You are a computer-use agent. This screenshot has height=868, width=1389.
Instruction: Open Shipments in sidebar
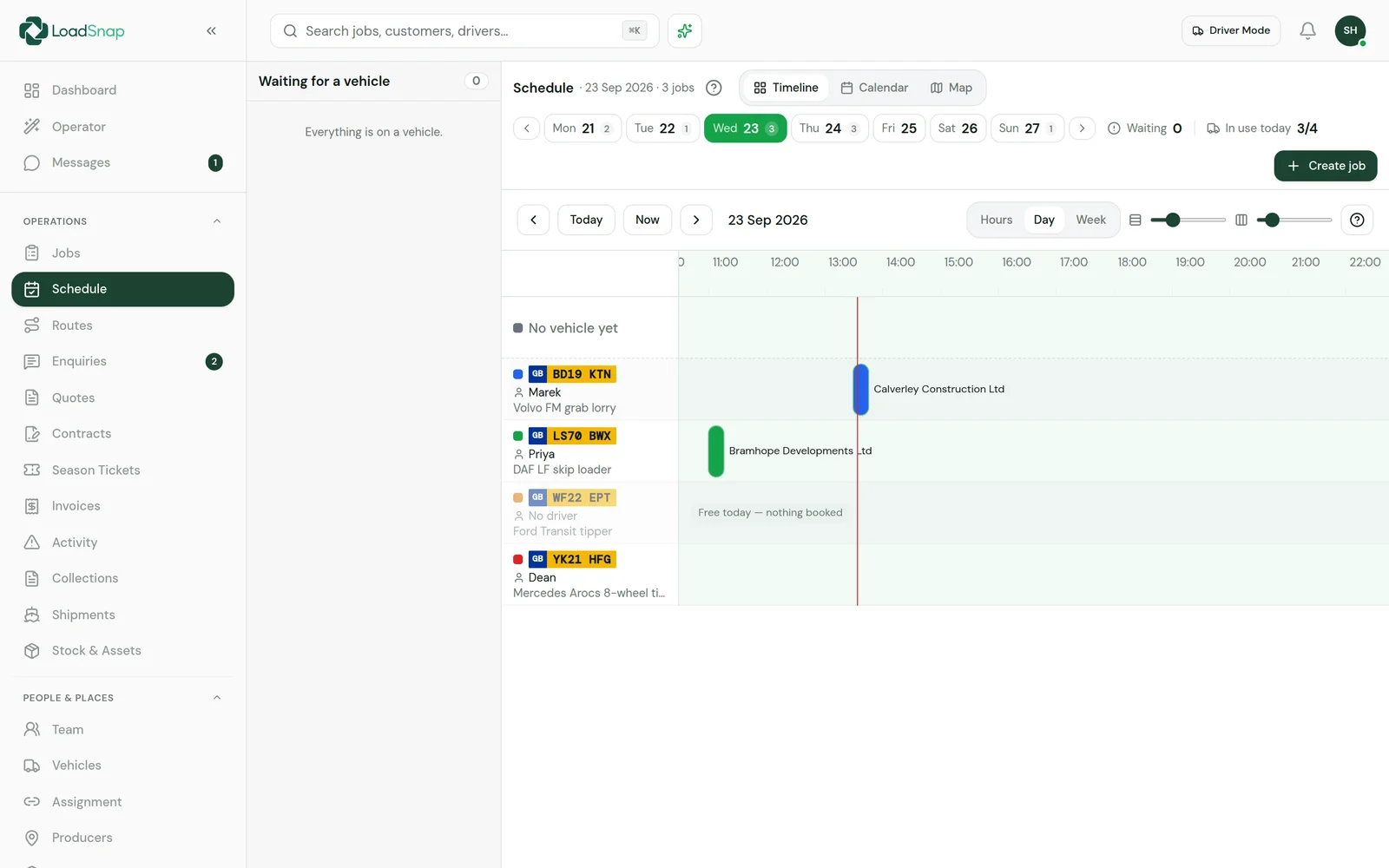click(122, 615)
